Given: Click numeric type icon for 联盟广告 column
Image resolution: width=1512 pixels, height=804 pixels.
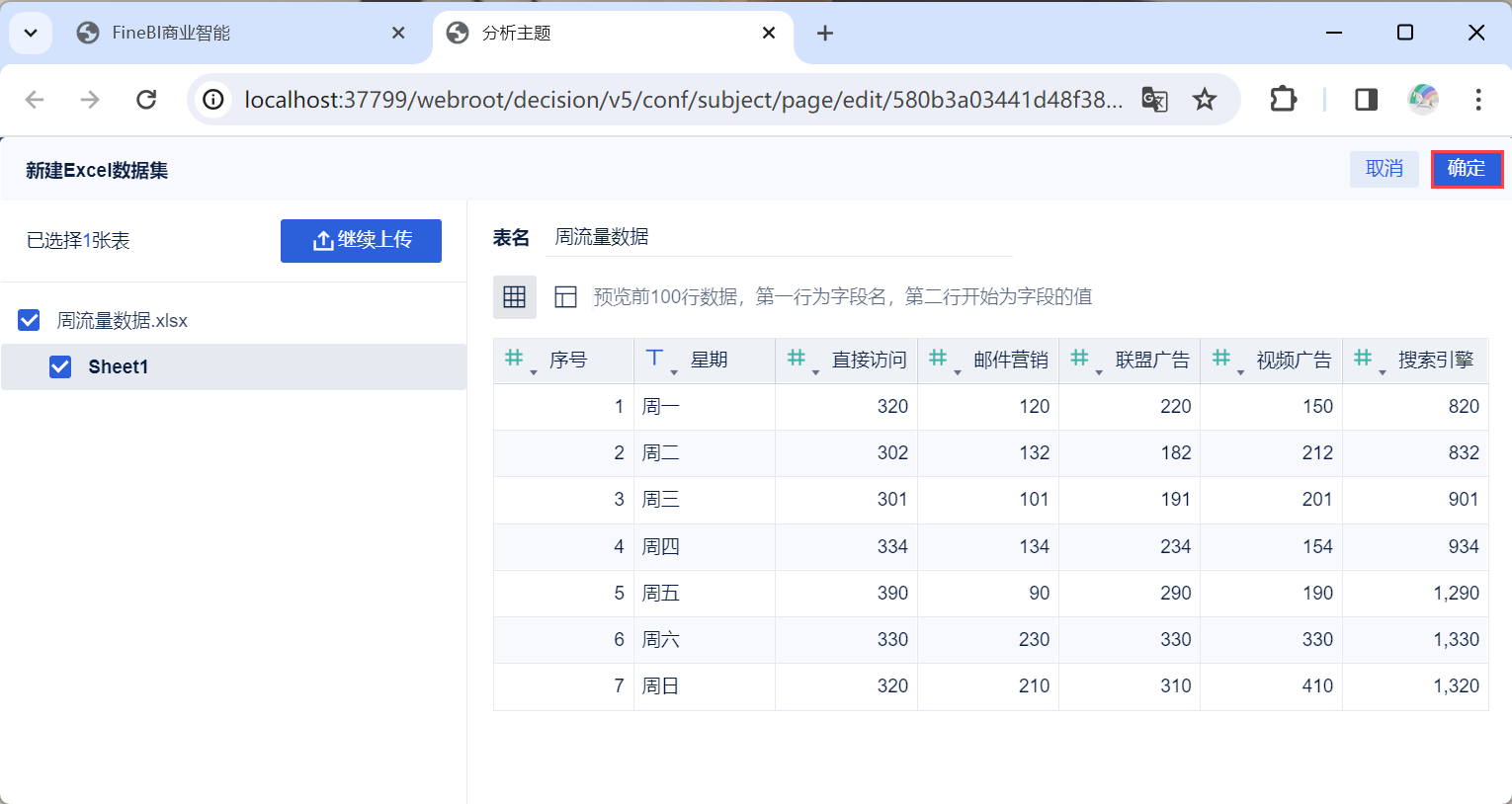Looking at the screenshot, I should pos(1079,359).
